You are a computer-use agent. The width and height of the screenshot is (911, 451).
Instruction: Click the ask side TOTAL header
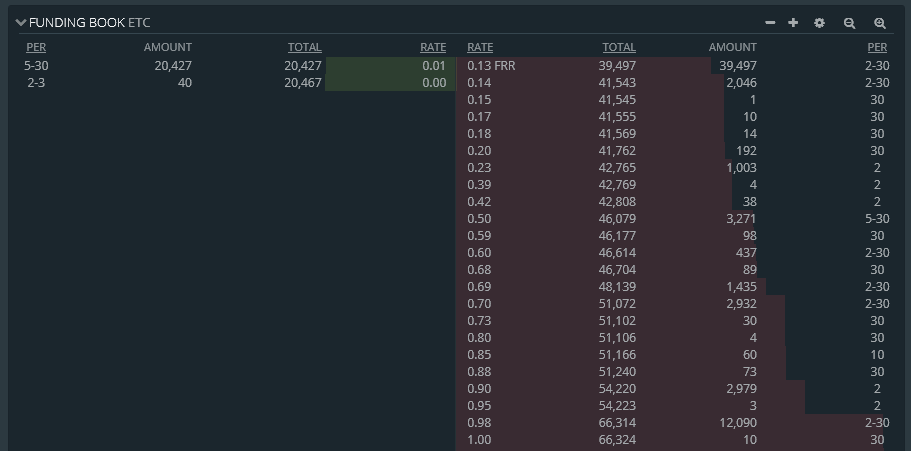coord(619,47)
